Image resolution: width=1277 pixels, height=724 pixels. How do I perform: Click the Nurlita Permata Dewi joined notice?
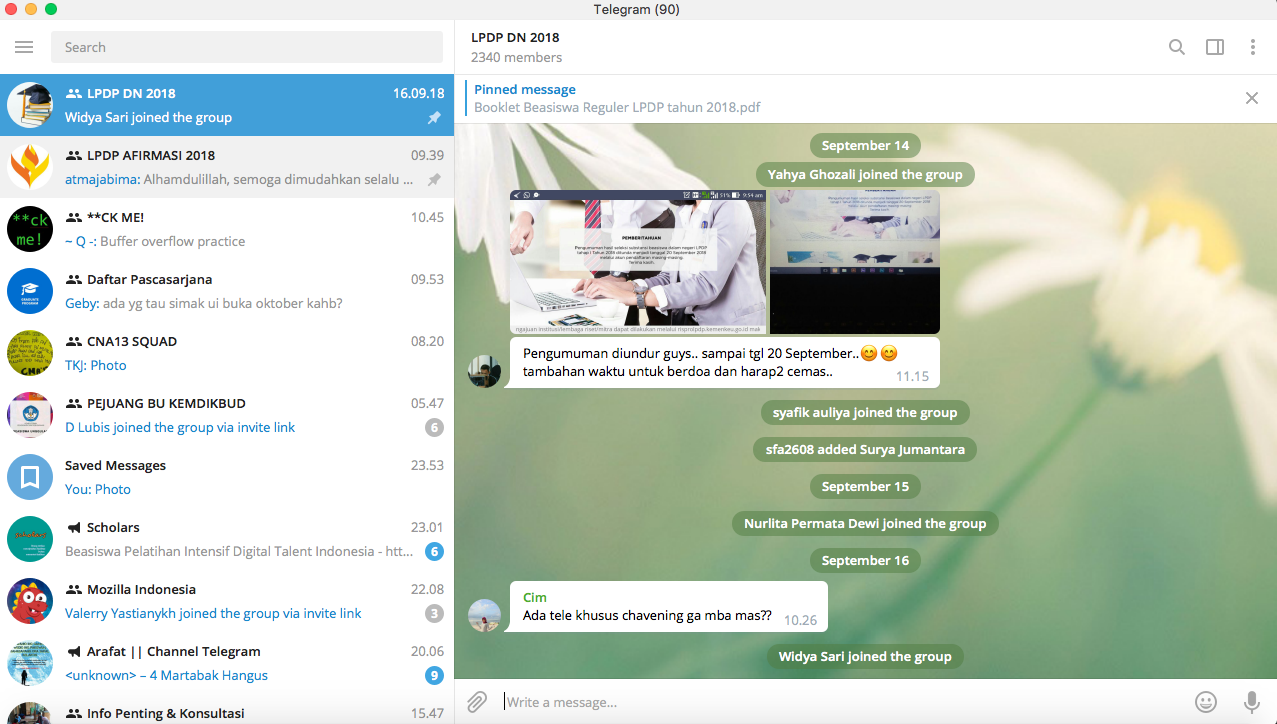(x=865, y=523)
